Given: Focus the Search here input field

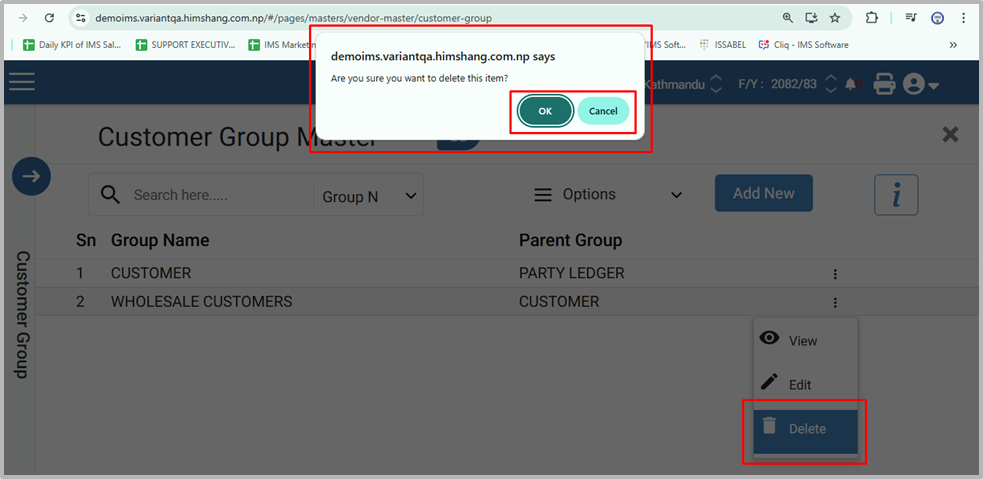Looking at the screenshot, I should click(x=218, y=196).
